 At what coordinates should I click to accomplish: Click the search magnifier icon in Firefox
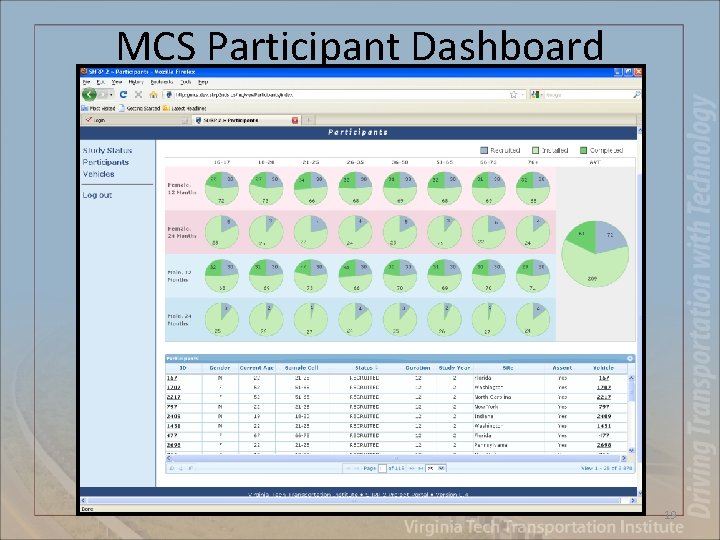coord(636,95)
